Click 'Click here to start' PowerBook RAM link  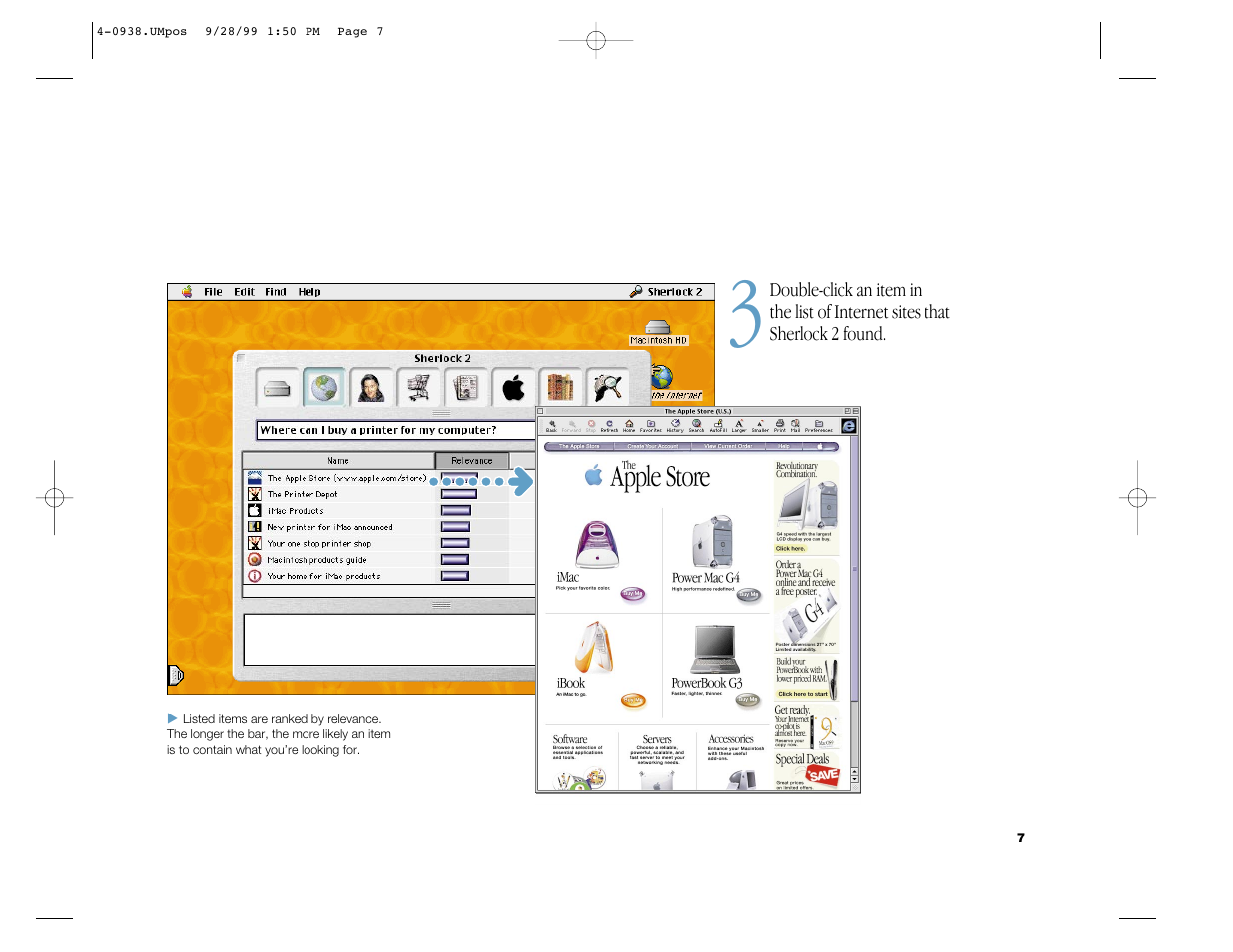click(803, 694)
